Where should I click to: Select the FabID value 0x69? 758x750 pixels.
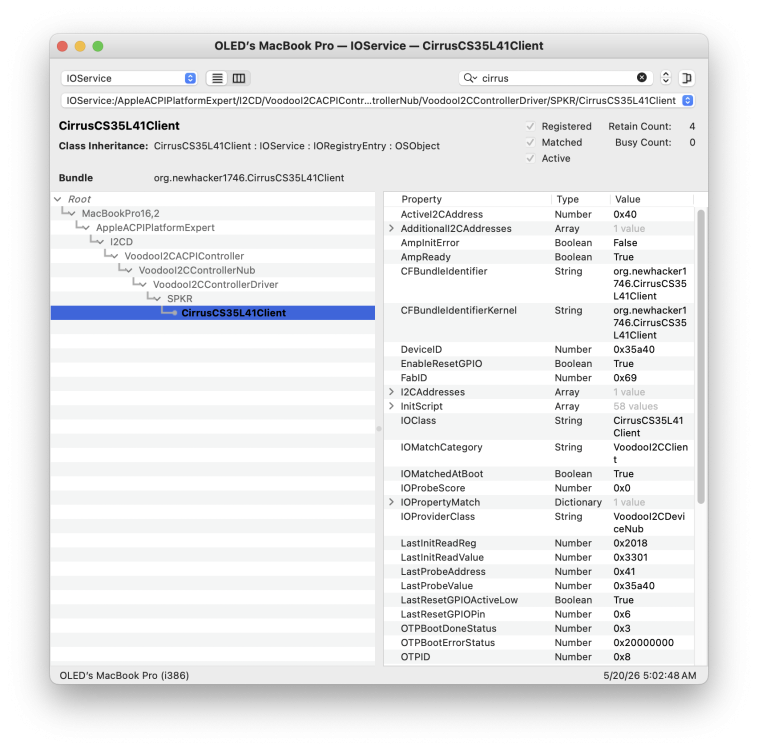(x=625, y=378)
